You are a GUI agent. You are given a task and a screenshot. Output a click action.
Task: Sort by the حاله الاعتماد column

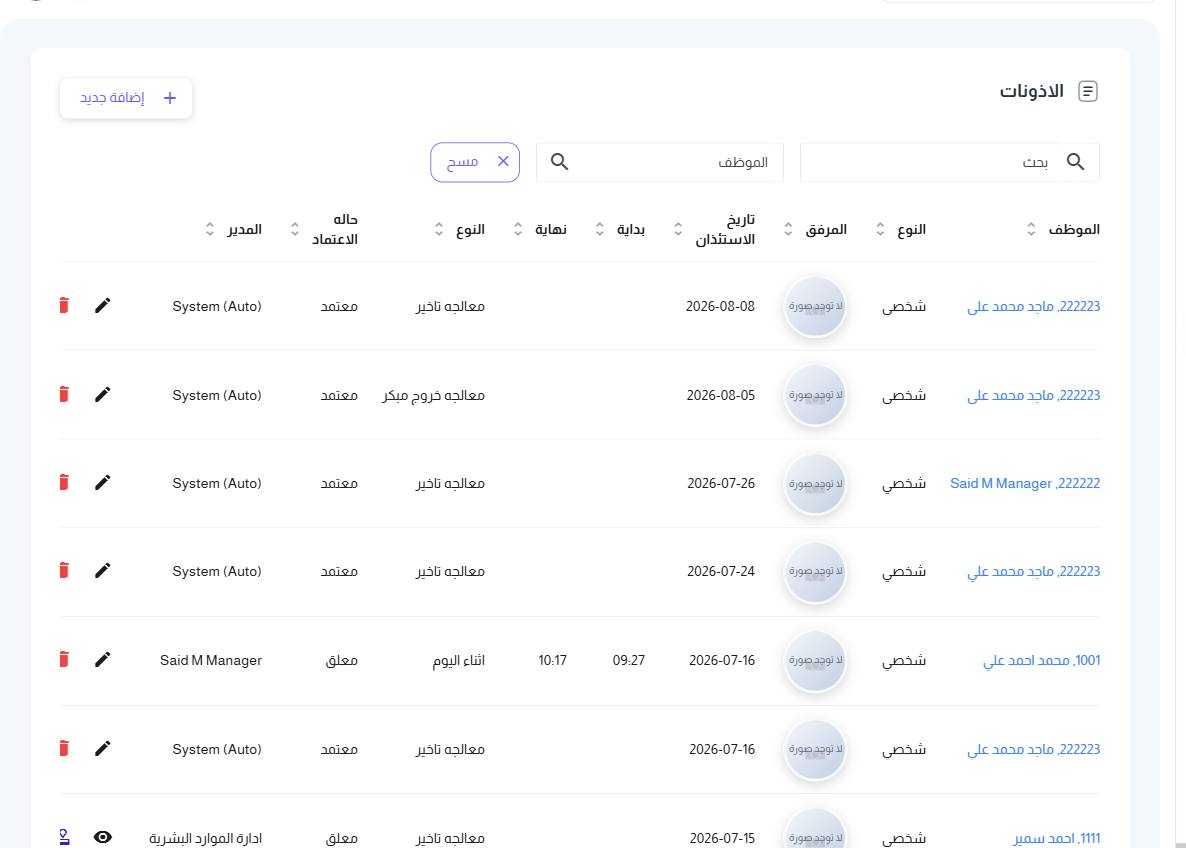coord(295,229)
